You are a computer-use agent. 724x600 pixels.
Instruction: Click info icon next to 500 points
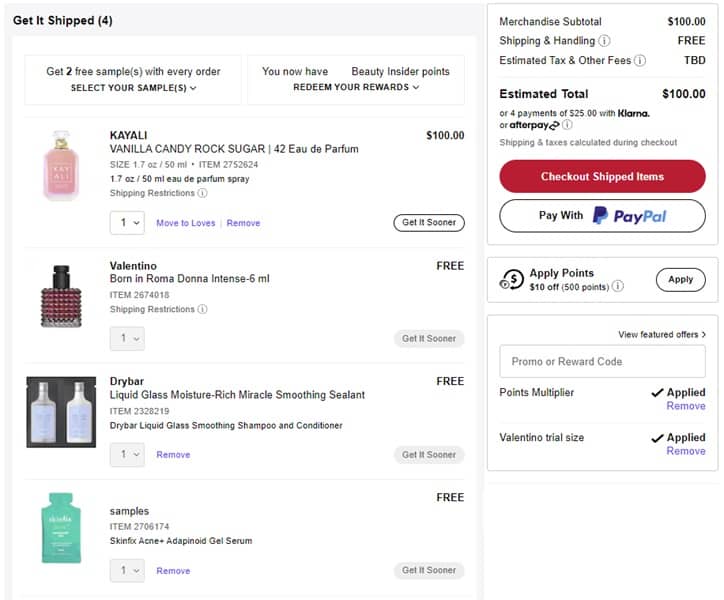click(618, 287)
